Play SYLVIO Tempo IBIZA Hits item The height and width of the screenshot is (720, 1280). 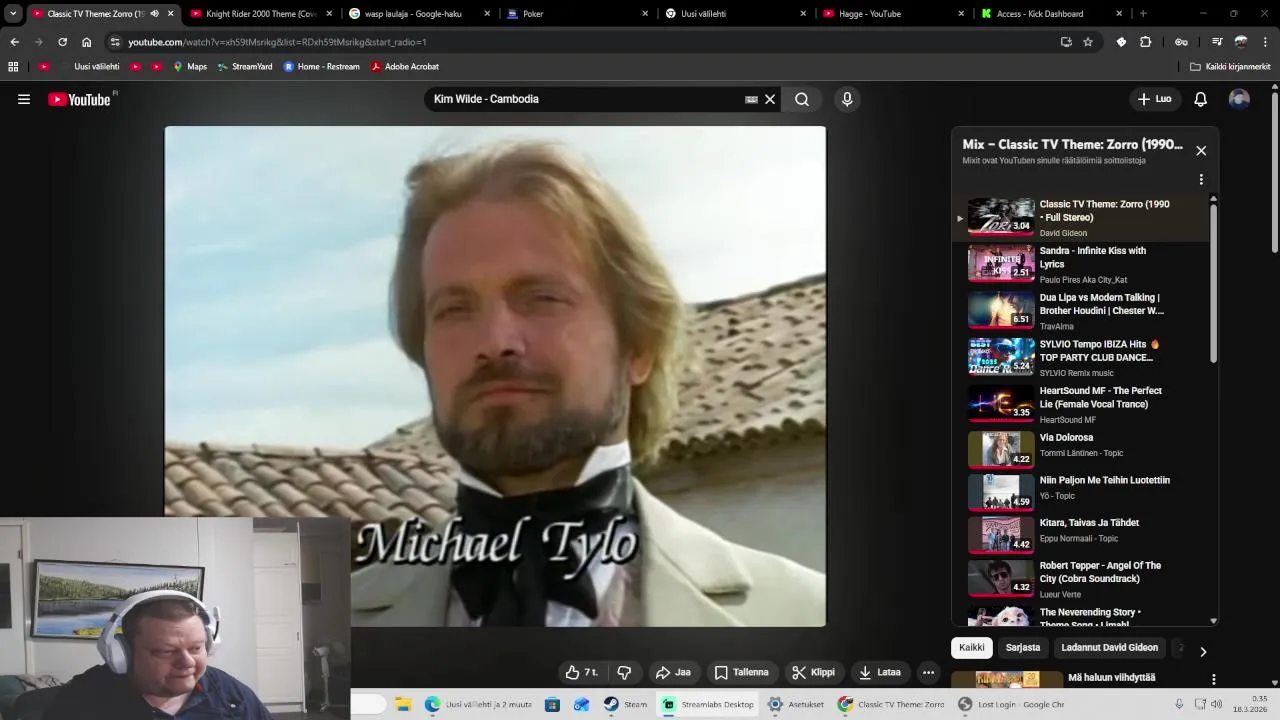[1081, 358]
